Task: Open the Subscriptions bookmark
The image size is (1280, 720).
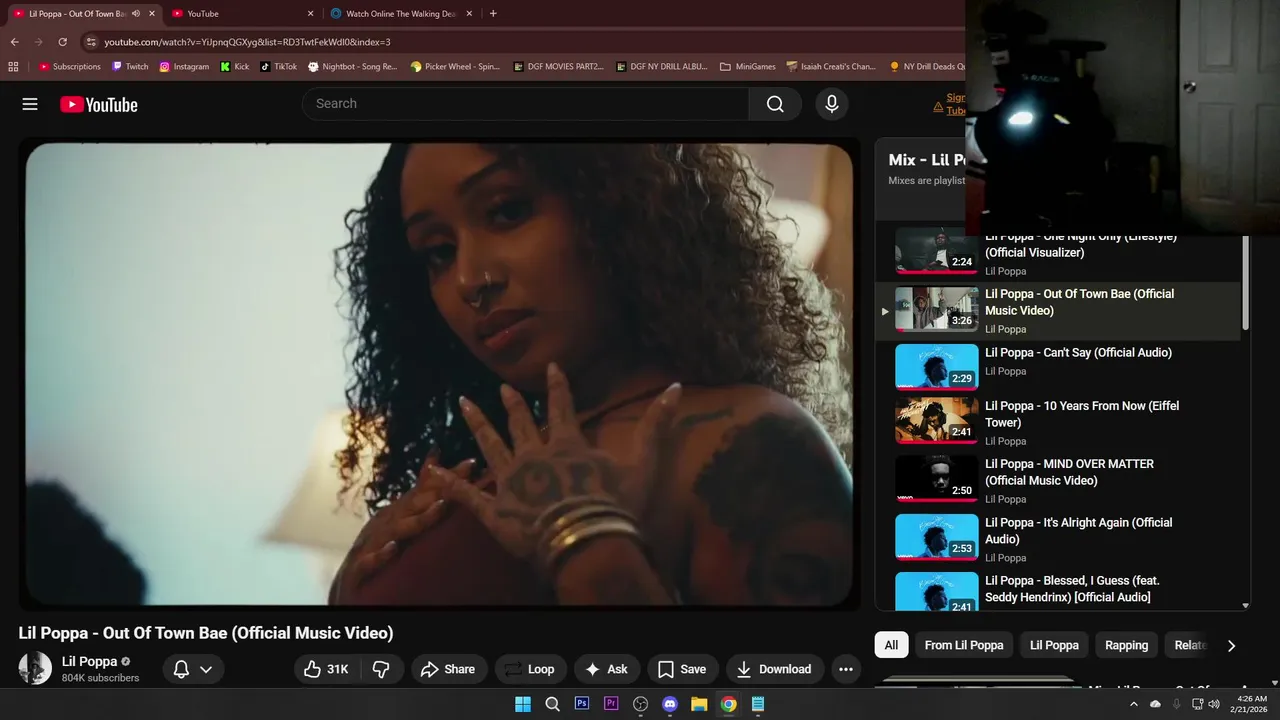Action: point(69,67)
